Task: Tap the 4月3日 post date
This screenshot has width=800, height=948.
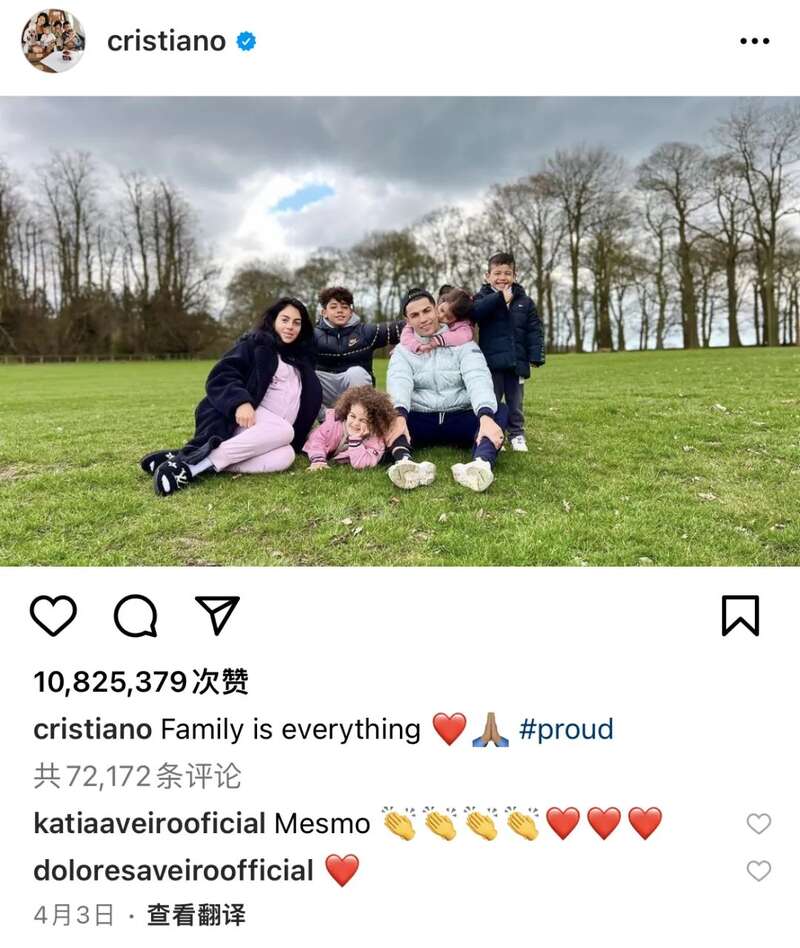Action: [x=74, y=915]
